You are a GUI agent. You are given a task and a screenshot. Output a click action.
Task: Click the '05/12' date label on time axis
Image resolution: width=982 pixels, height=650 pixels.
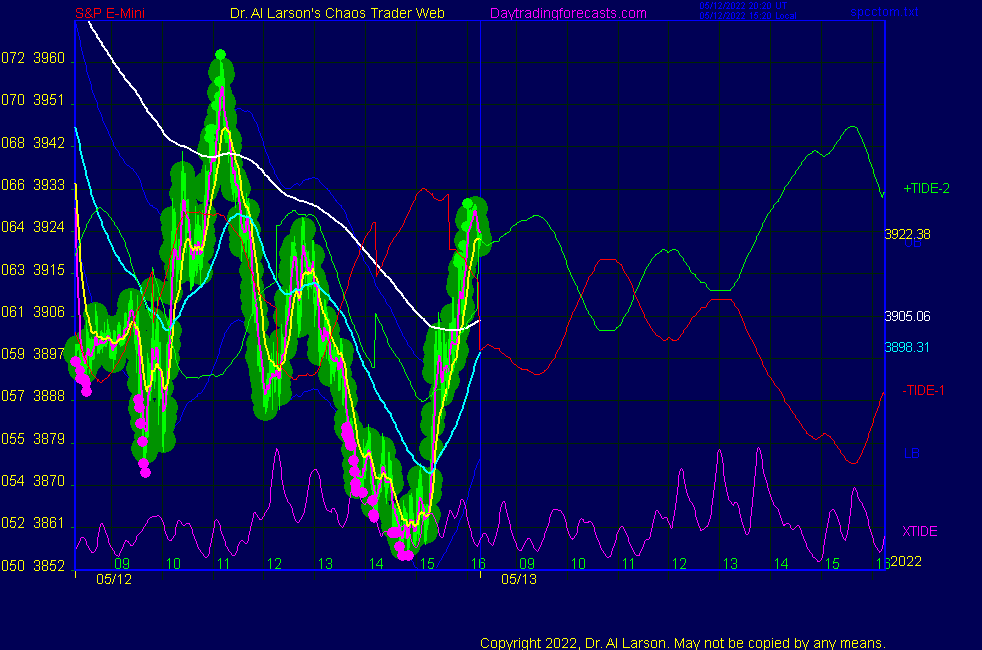point(114,579)
